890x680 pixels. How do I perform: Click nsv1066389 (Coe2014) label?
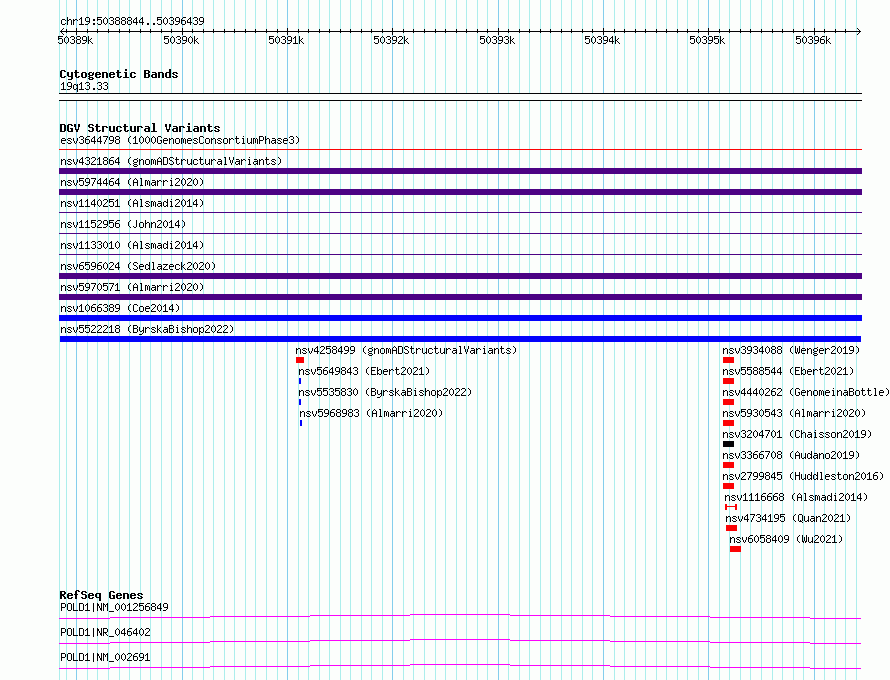tap(120, 308)
